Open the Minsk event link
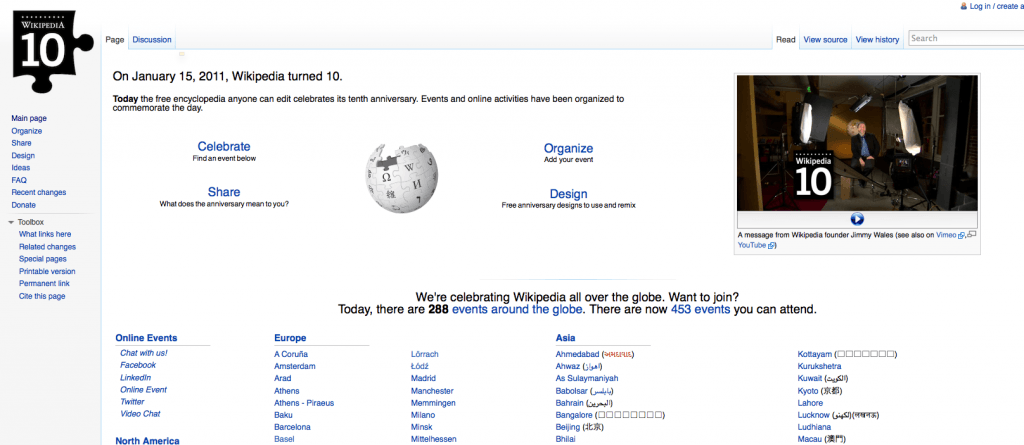 click(x=421, y=427)
